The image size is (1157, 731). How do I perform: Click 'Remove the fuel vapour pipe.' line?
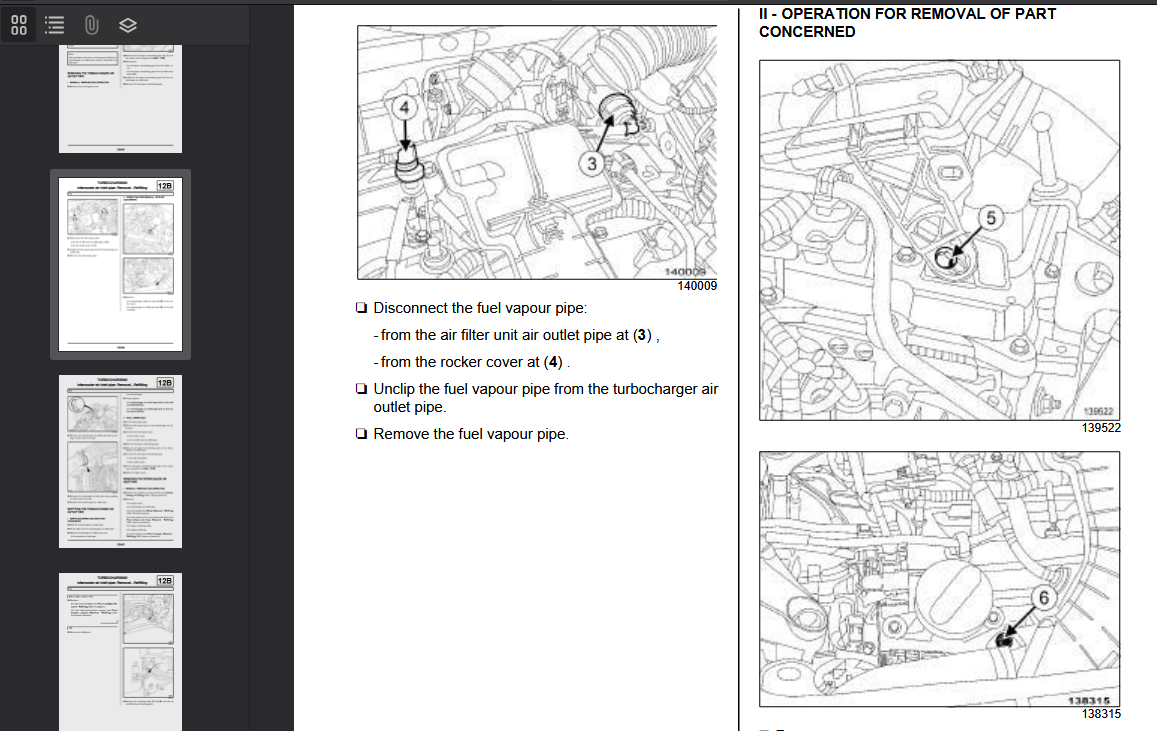coord(472,434)
